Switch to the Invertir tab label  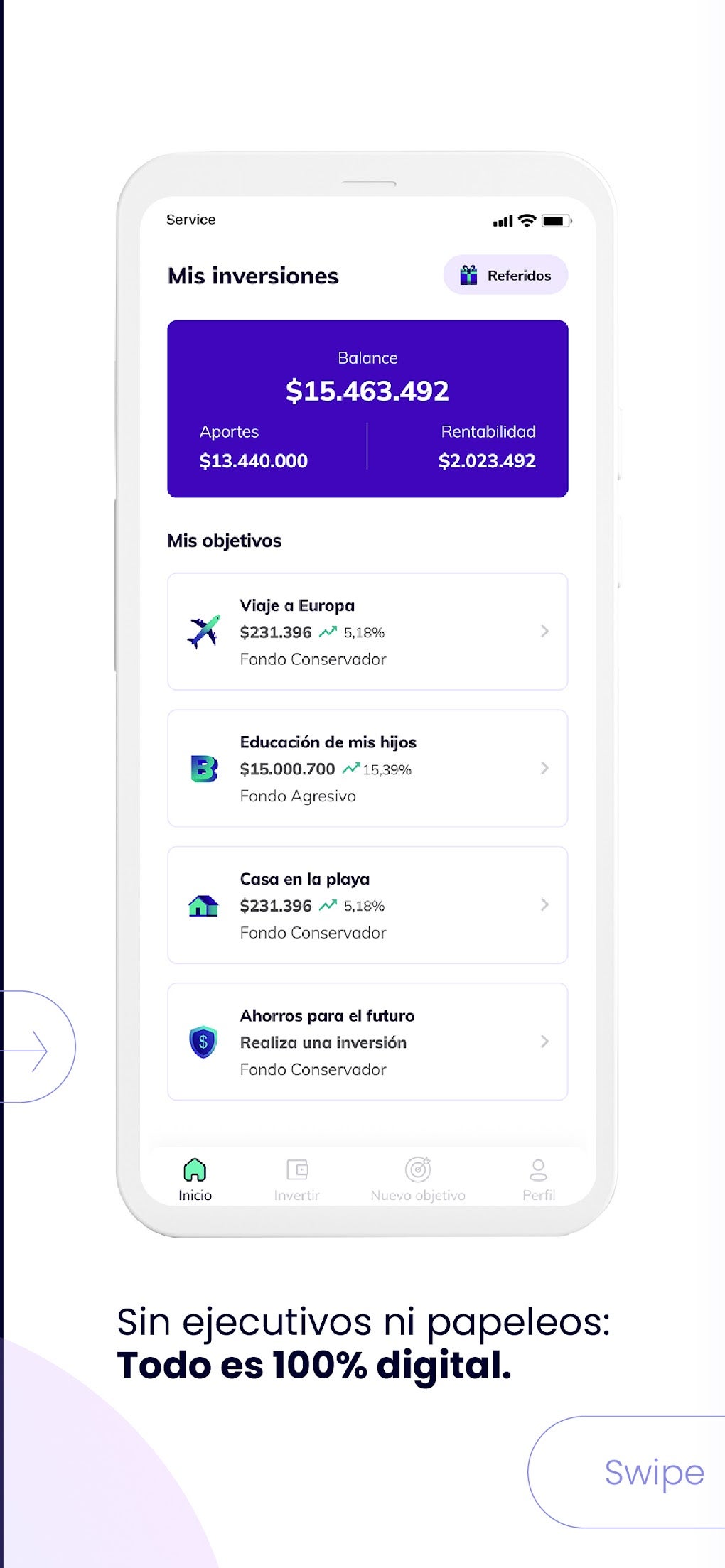(x=297, y=1196)
